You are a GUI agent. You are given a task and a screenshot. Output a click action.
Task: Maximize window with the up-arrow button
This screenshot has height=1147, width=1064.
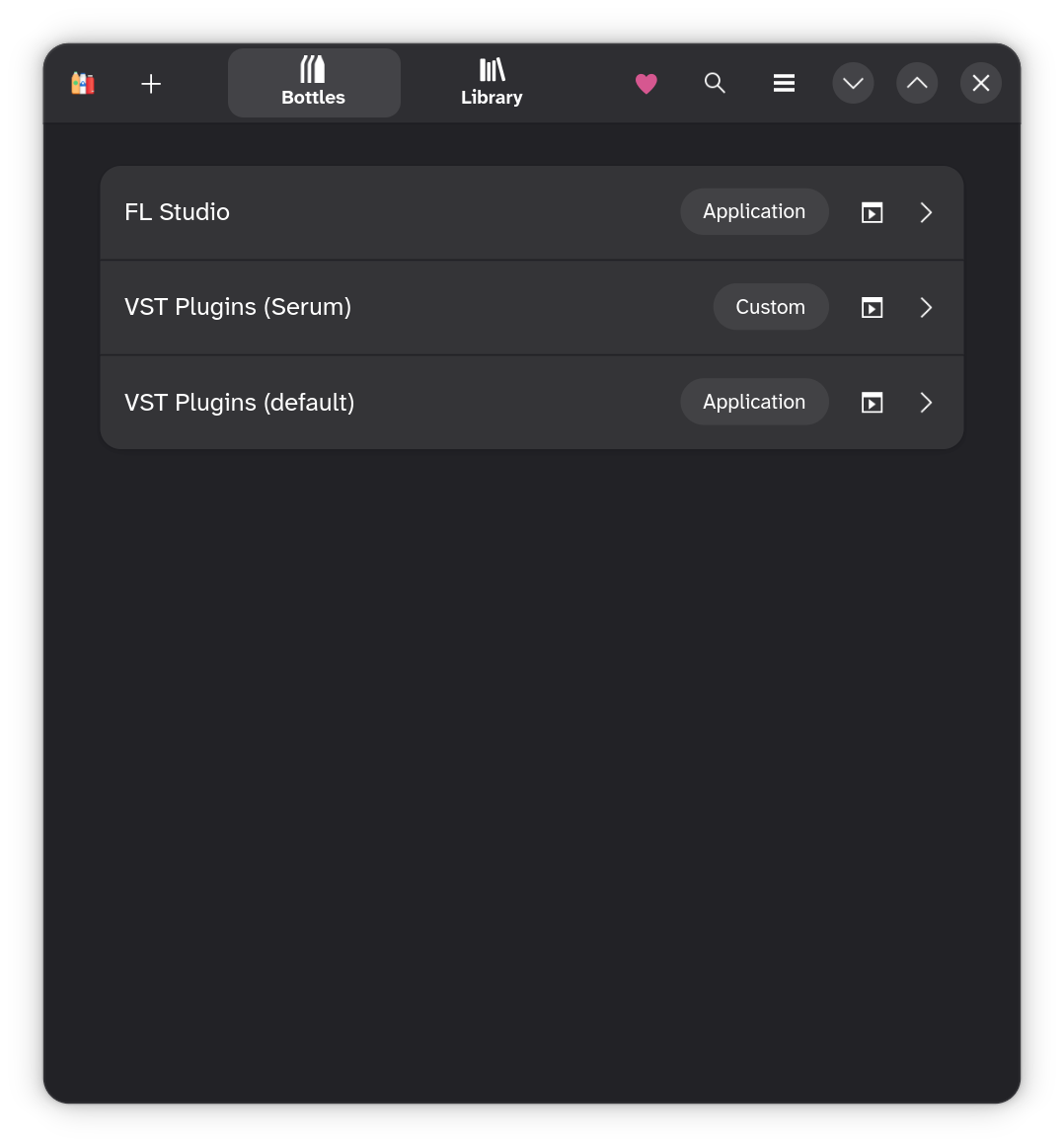click(917, 84)
